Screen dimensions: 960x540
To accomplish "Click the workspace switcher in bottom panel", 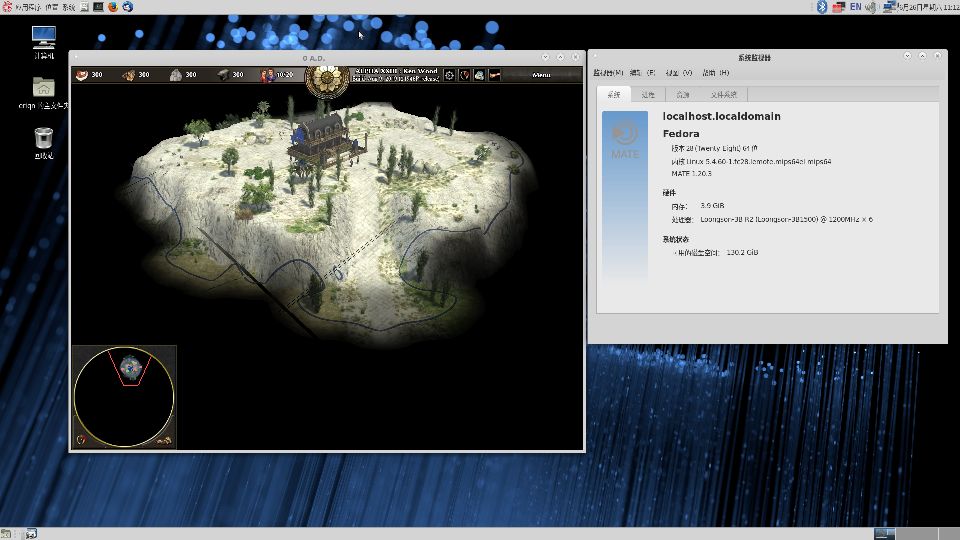I will coord(915,534).
